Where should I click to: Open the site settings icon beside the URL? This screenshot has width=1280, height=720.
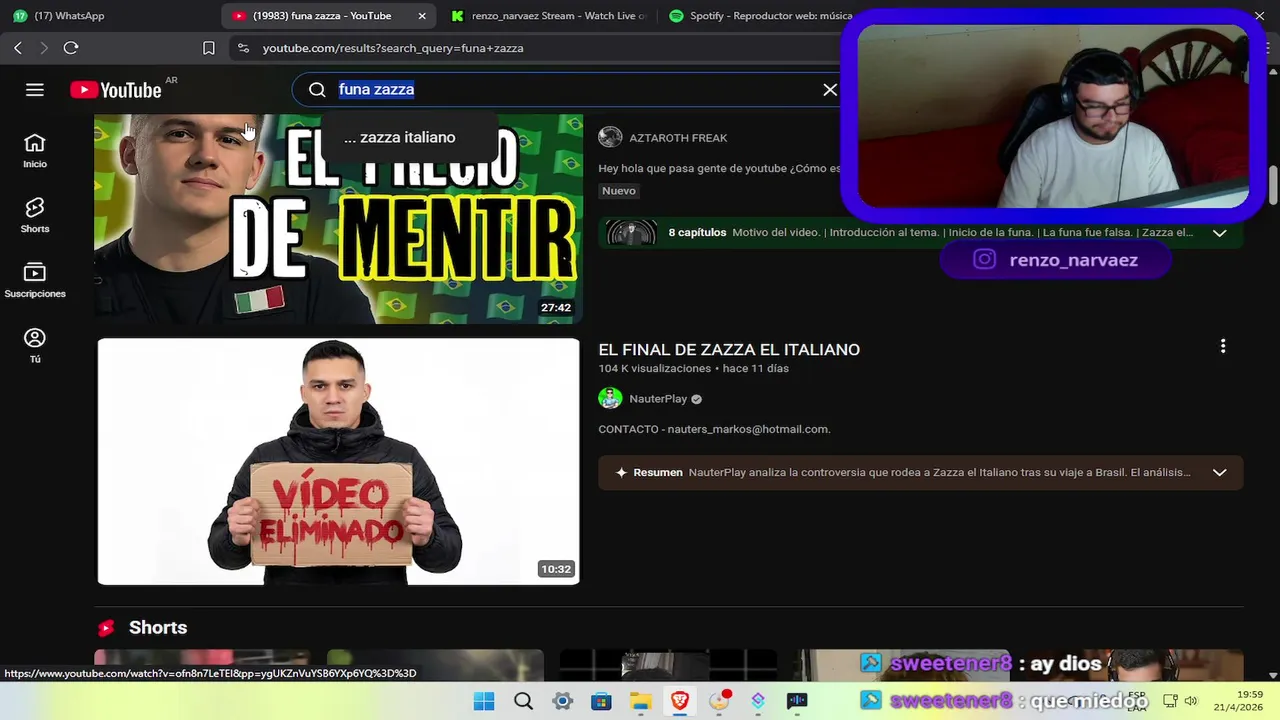242,48
